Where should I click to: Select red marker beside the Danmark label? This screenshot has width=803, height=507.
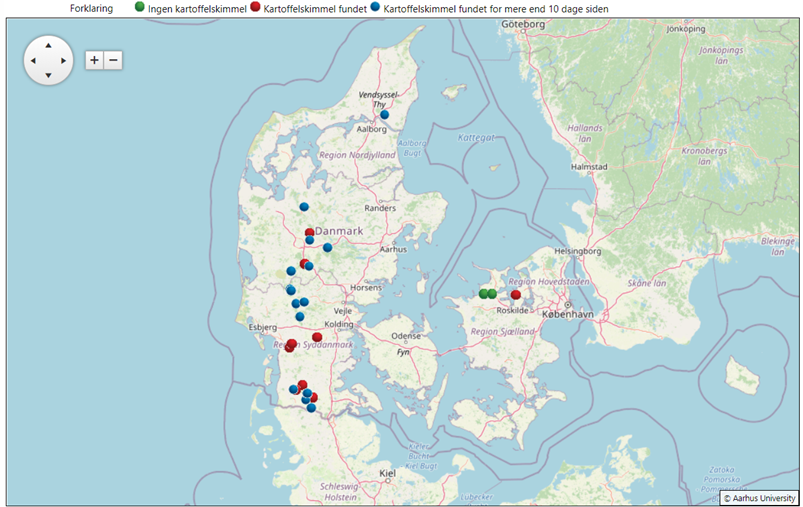click(310, 232)
